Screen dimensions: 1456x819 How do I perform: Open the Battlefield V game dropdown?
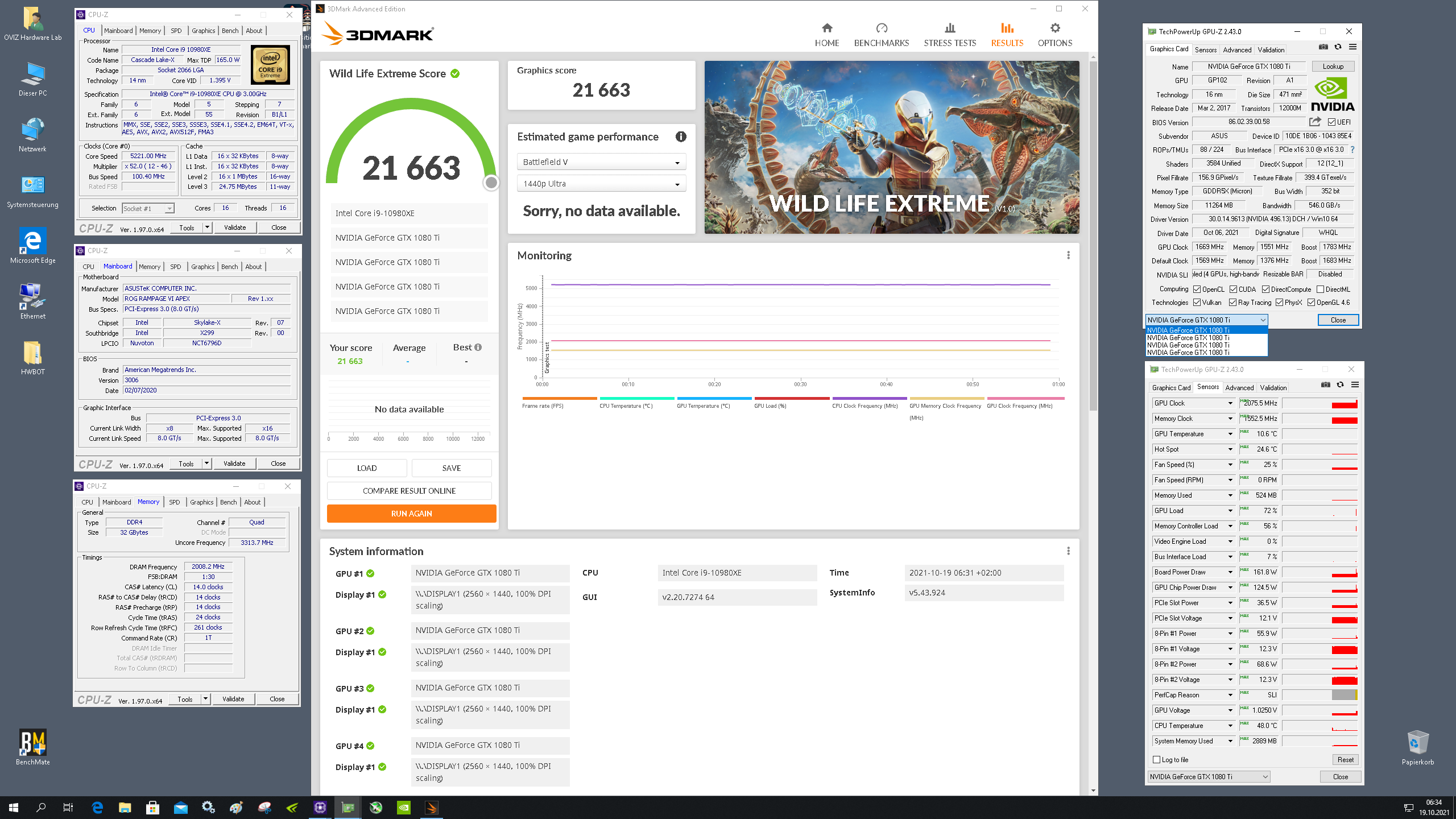(601, 162)
